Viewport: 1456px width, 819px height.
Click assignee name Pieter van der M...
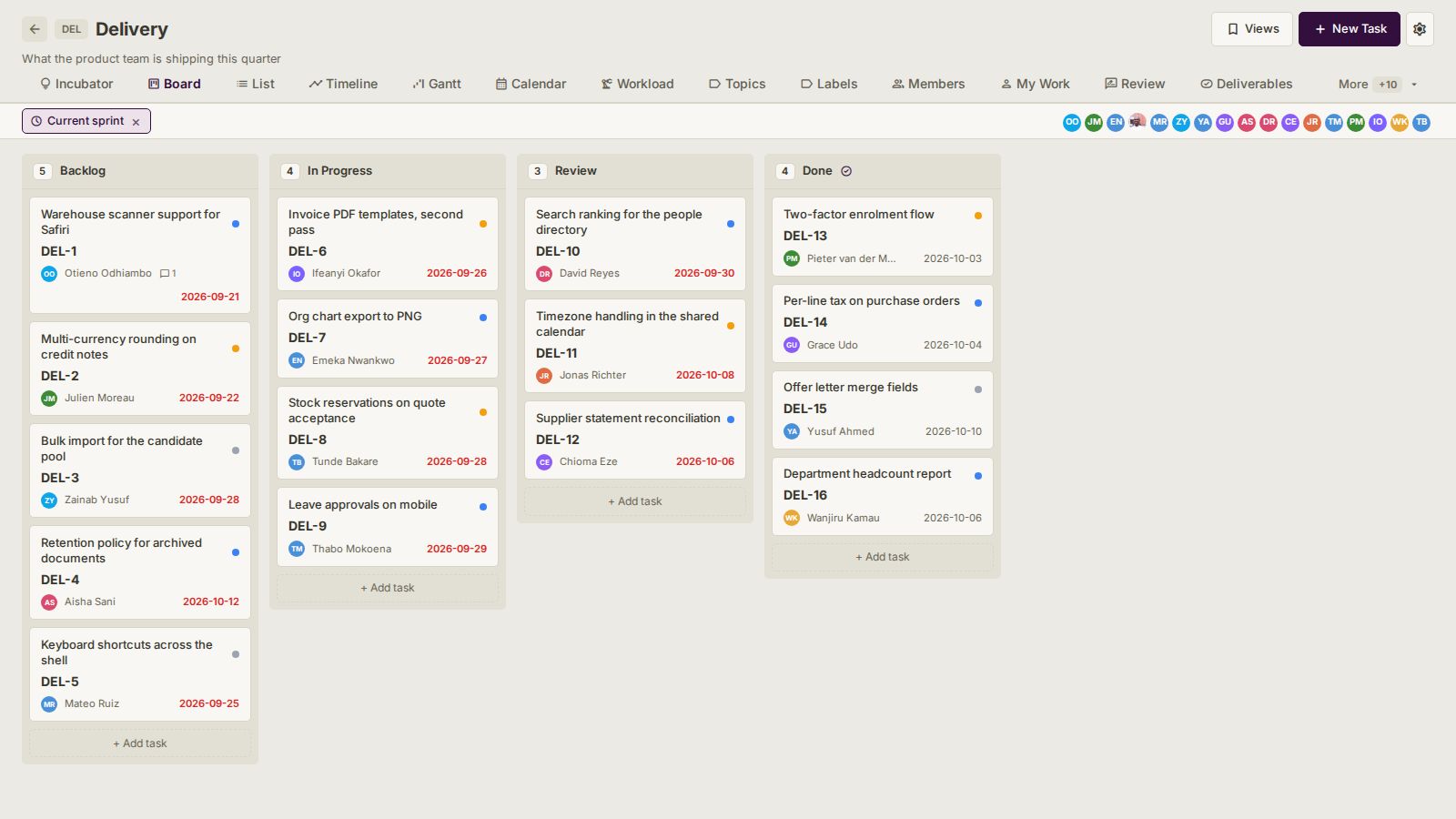pos(851,258)
